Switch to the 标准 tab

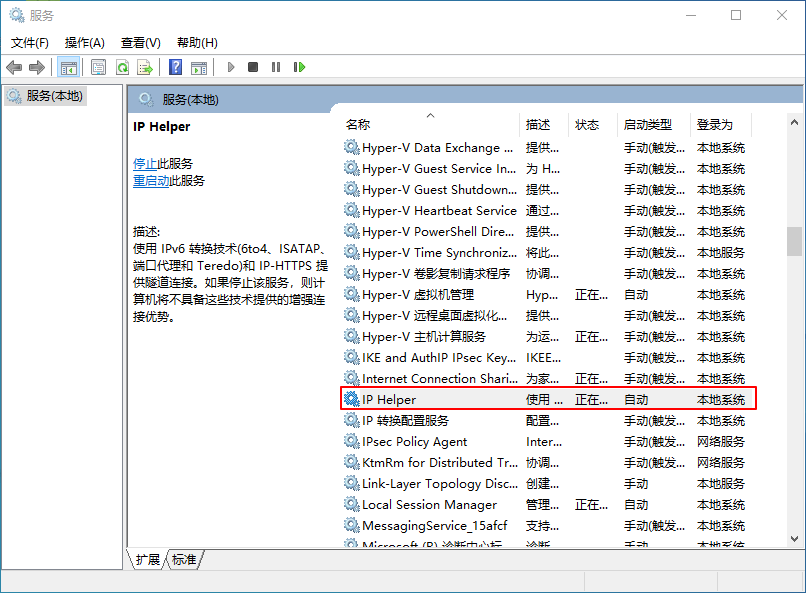point(183,560)
